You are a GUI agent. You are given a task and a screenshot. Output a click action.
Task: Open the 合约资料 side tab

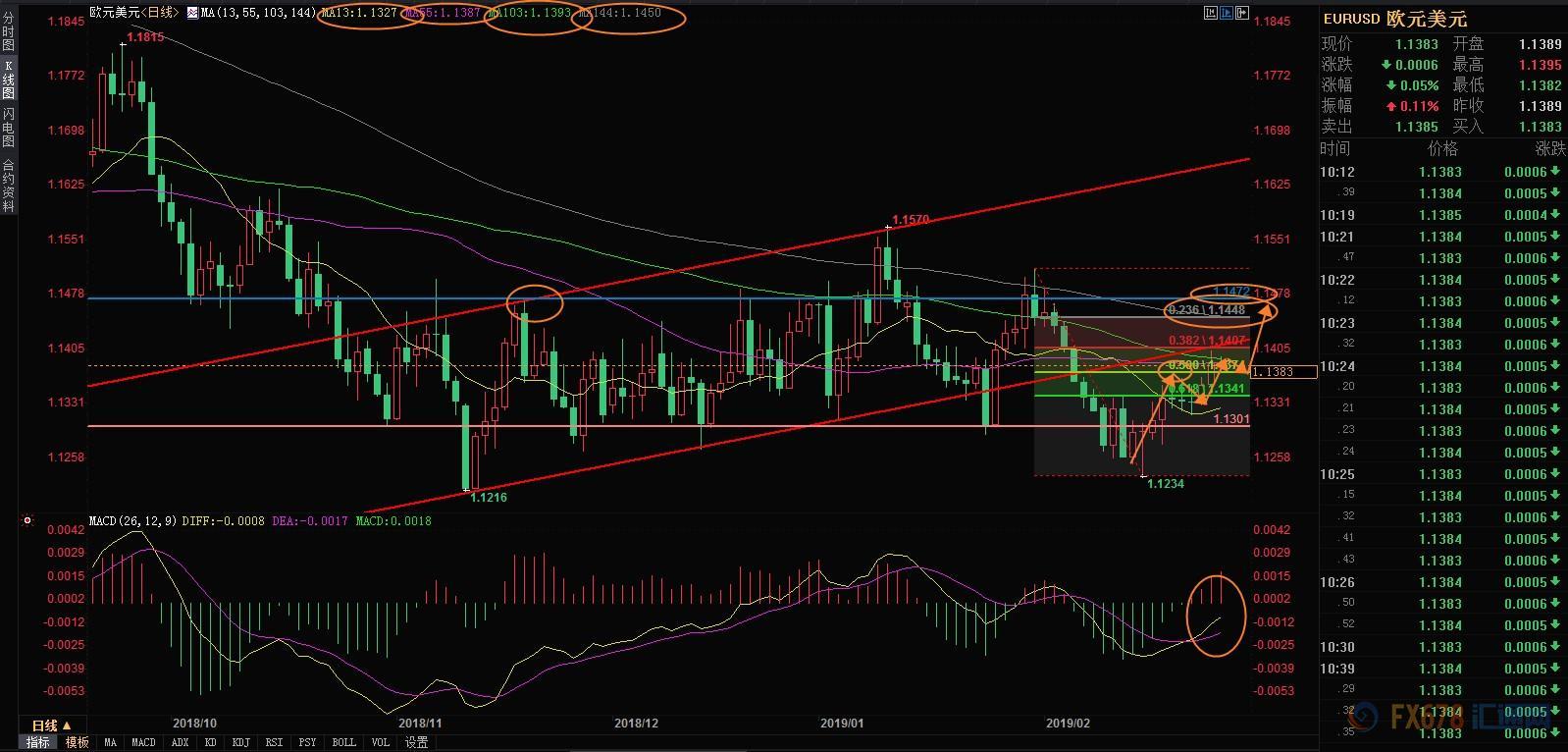click(x=8, y=187)
